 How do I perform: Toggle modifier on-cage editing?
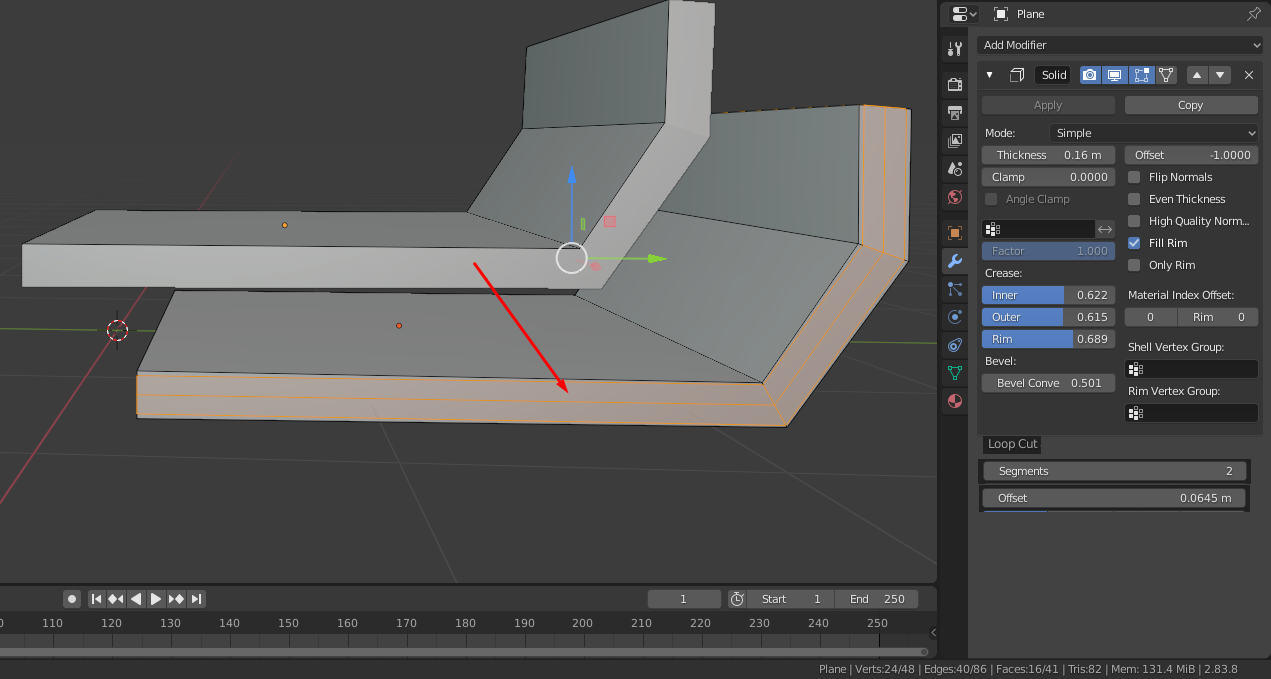pyautogui.click(x=1166, y=75)
